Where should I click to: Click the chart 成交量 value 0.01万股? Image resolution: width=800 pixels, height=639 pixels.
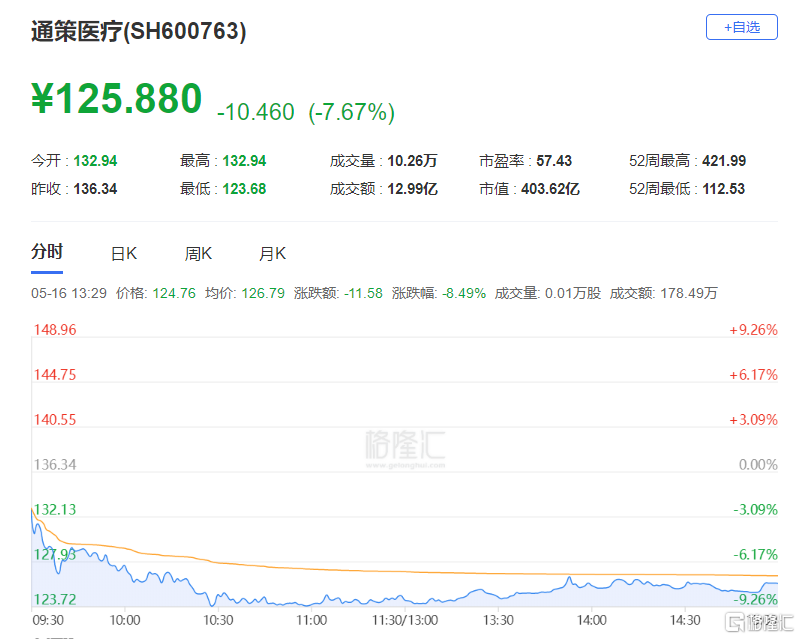tap(573, 293)
